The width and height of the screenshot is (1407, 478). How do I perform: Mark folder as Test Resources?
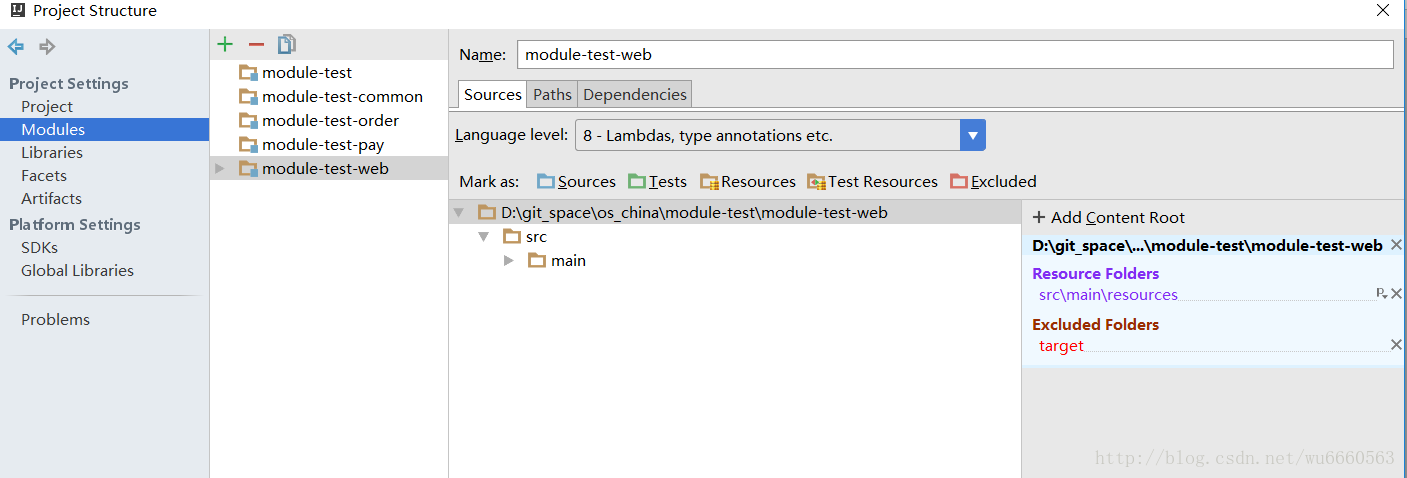(x=872, y=181)
